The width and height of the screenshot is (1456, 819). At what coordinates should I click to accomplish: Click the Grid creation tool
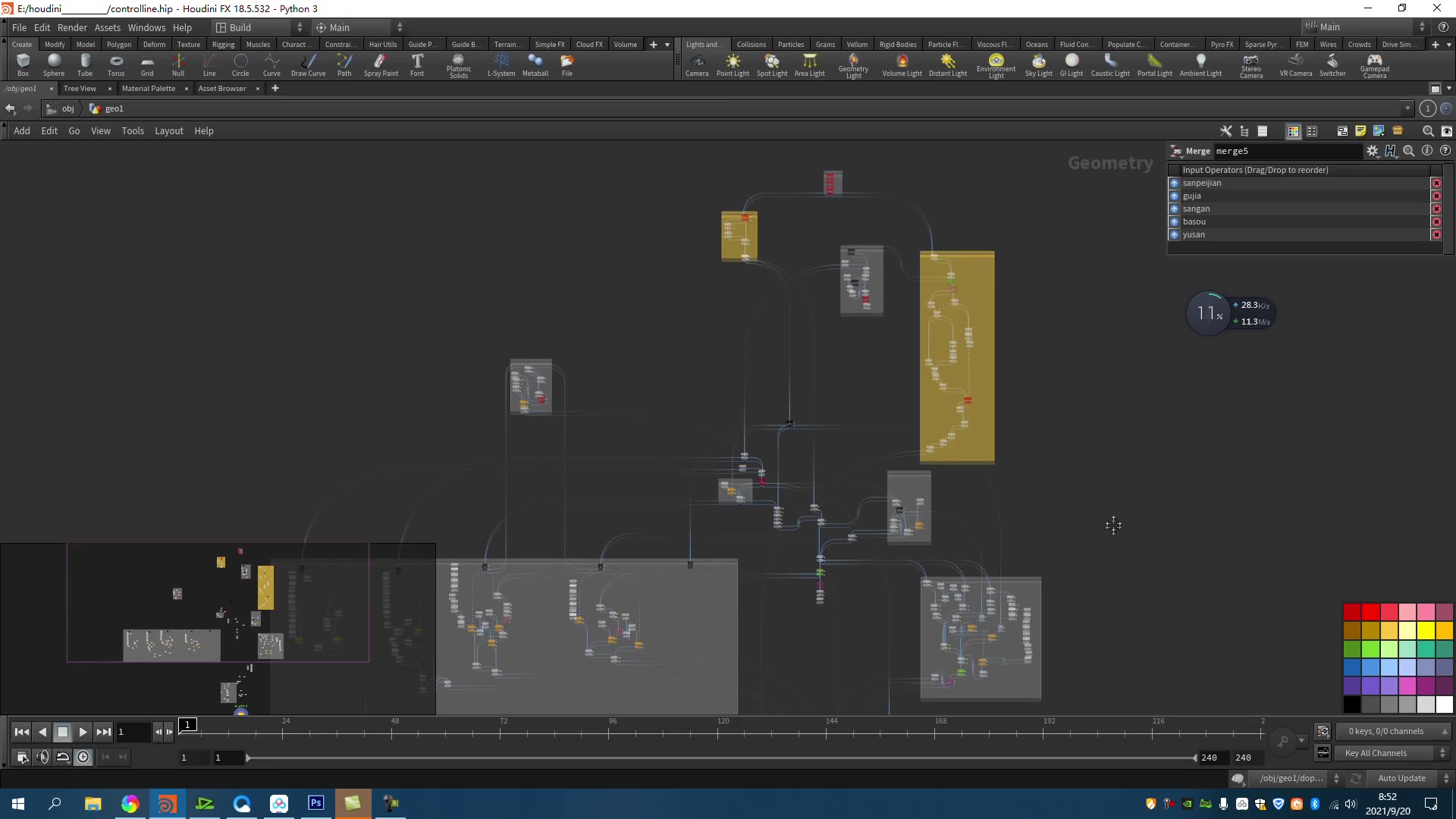tap(147, 65)
